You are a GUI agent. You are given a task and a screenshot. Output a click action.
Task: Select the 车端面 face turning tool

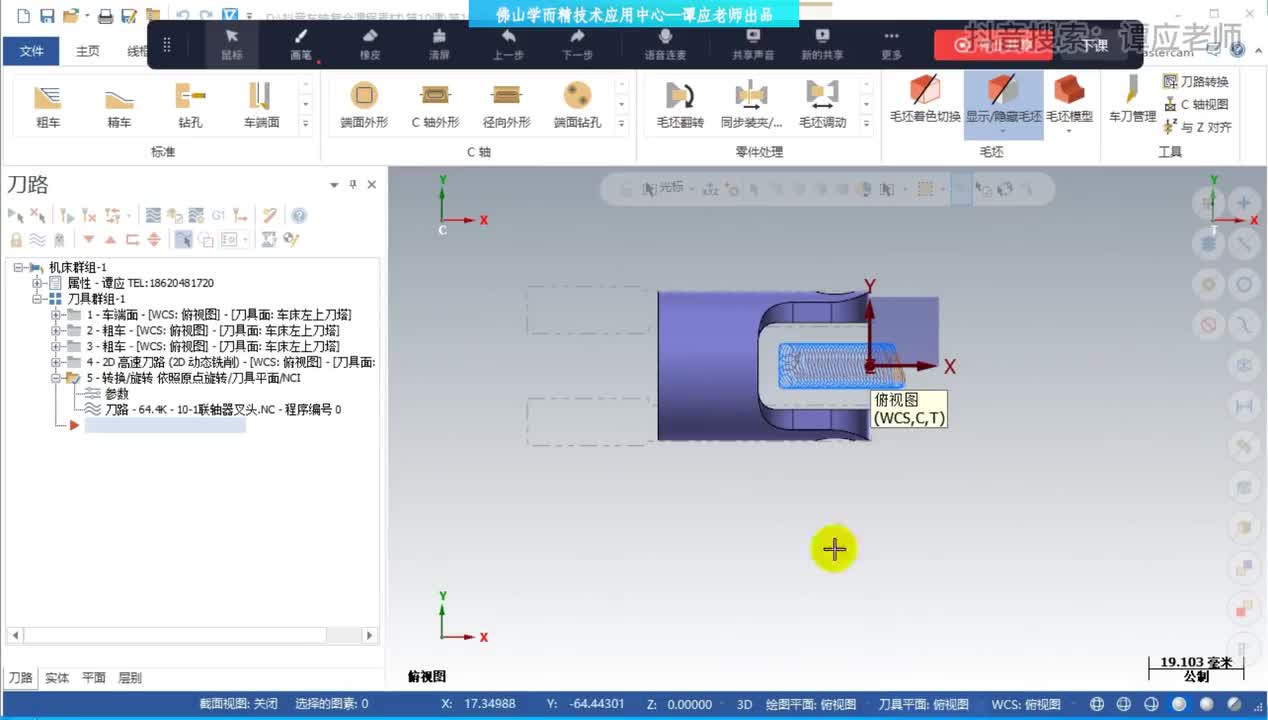click(261, 106)
